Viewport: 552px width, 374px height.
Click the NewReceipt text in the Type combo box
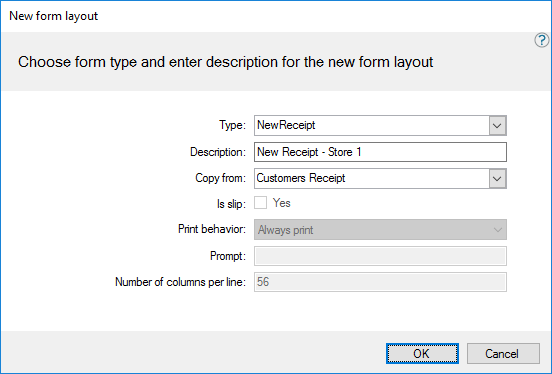(x=286, y=125)
